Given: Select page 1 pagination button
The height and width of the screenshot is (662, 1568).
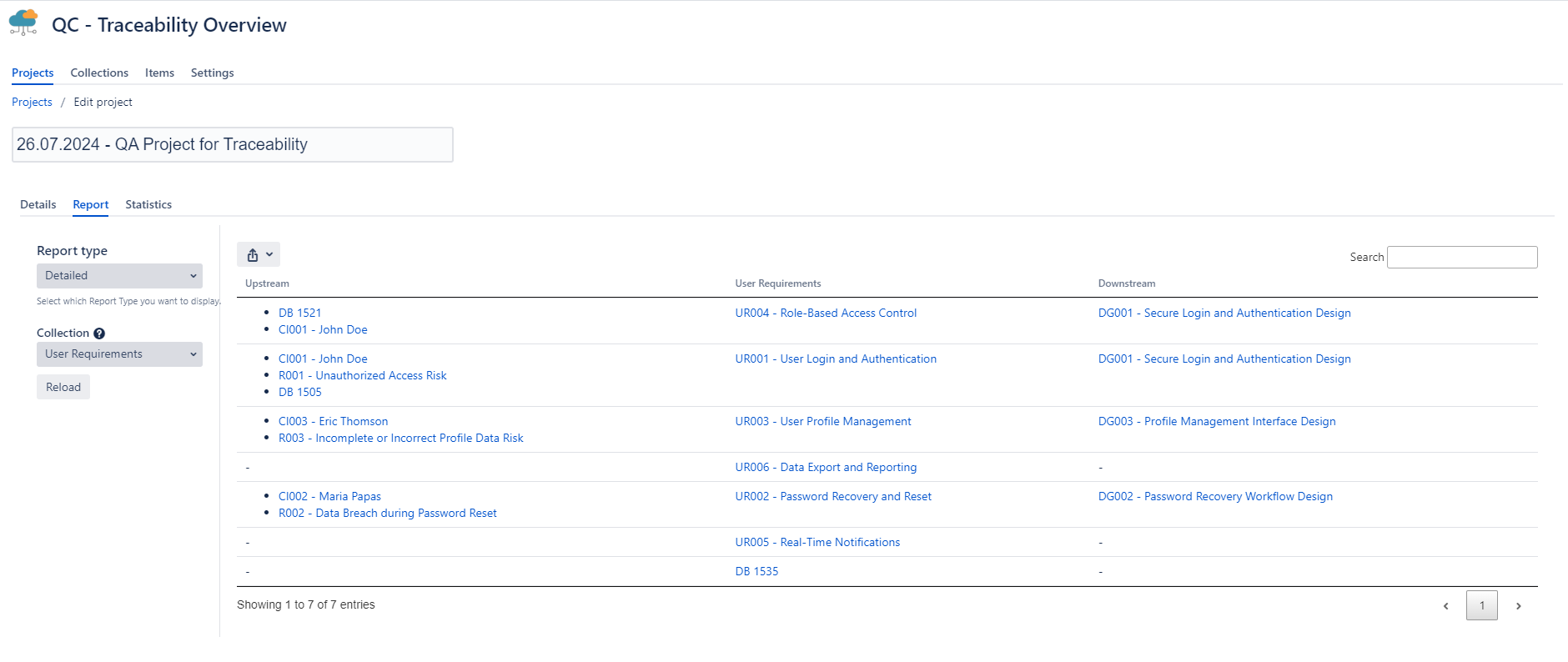Looking at the screenshot, I should click(1481, 605).
